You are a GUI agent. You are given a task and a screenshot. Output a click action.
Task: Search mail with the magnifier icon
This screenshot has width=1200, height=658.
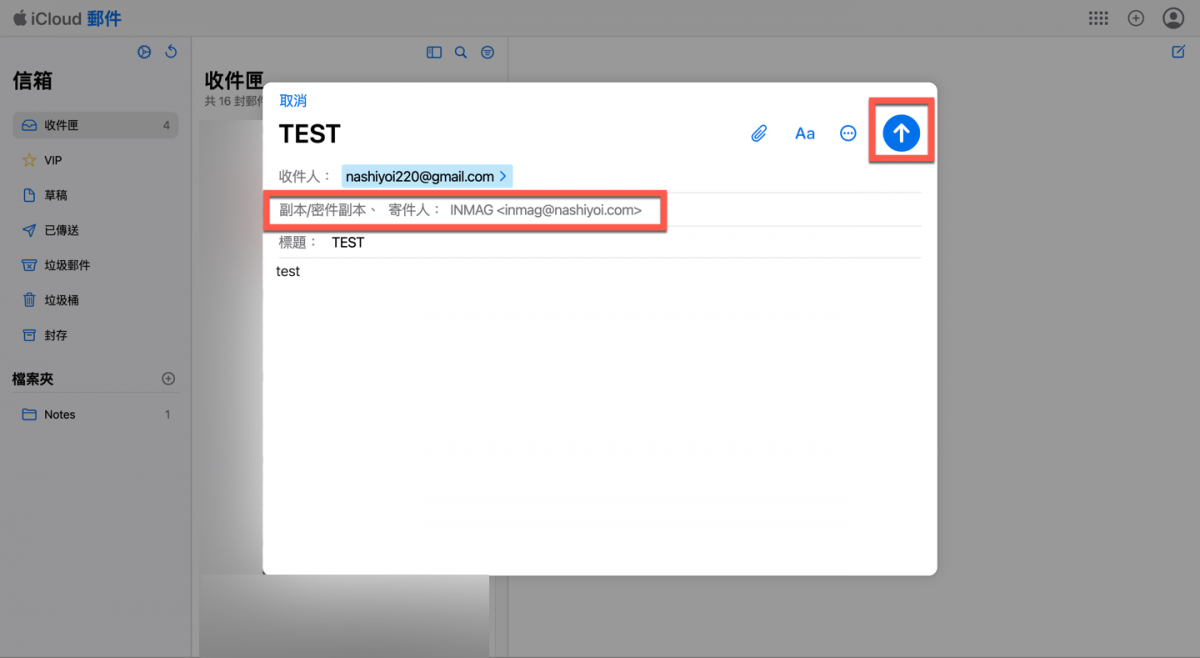(461, 52)
